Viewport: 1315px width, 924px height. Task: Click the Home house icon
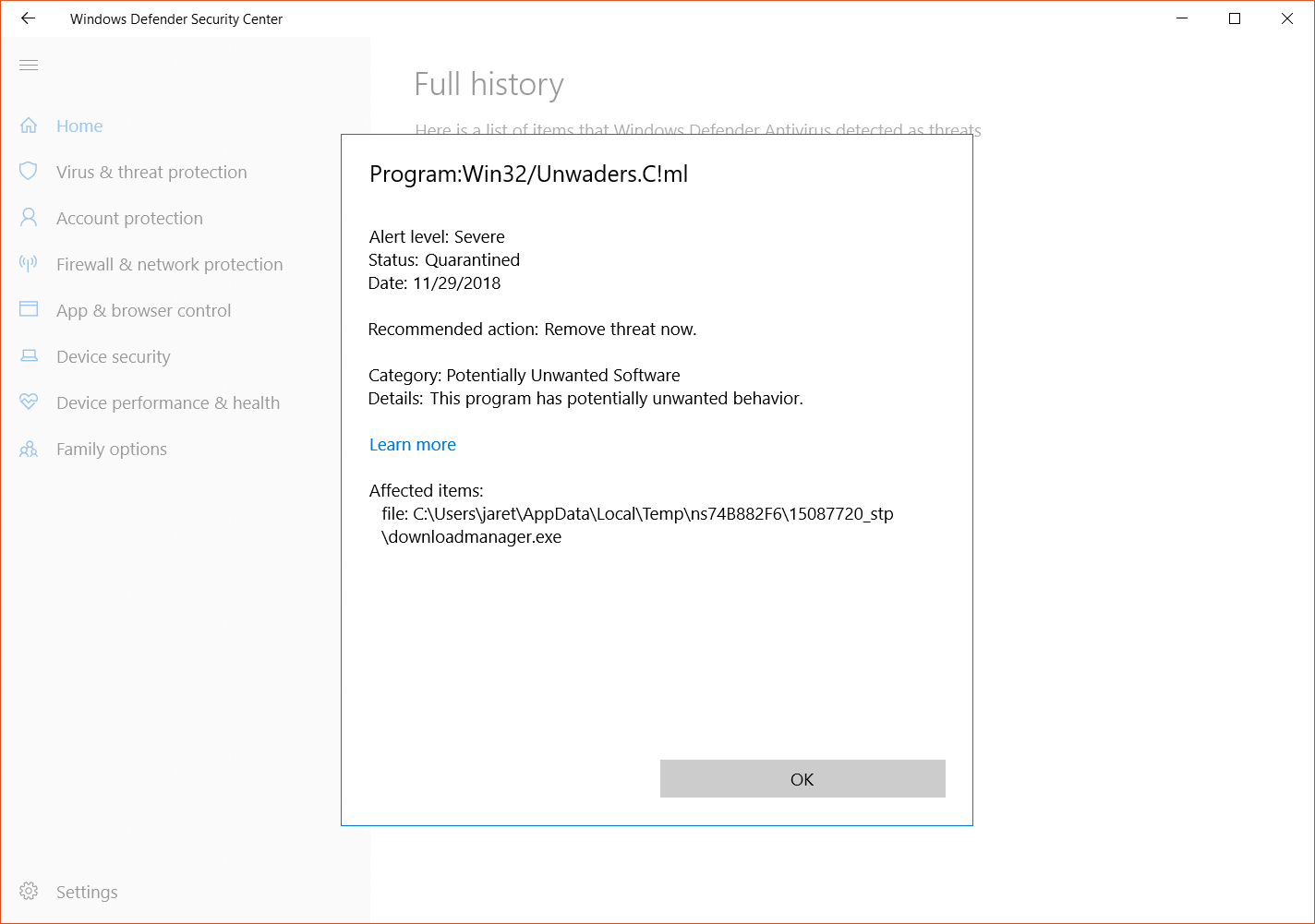pyautogui.click(x=29, y=126)
